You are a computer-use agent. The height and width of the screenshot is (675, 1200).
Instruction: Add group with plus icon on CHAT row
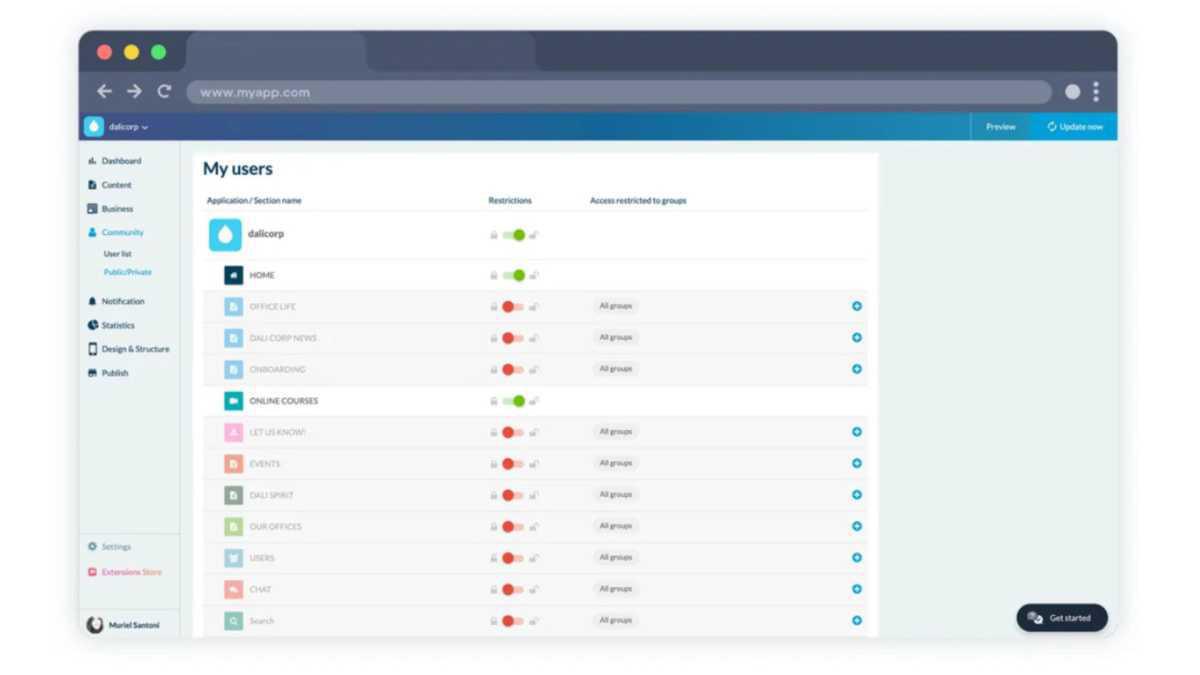(x=857, y=589)
